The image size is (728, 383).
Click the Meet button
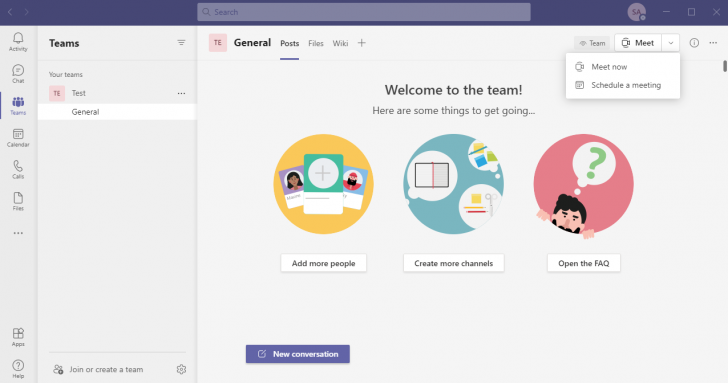(x=638, y=43)
